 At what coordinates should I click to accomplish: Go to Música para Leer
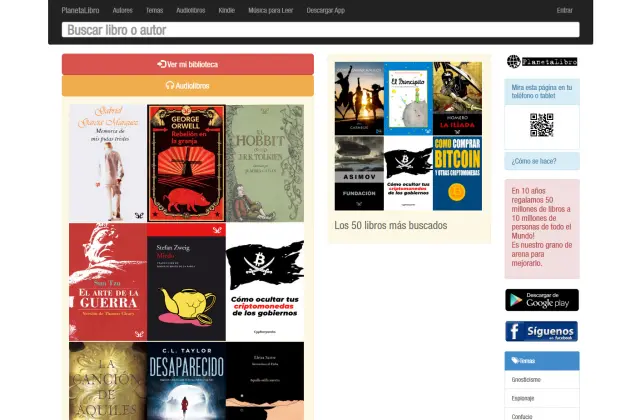[x=271, y=10]
